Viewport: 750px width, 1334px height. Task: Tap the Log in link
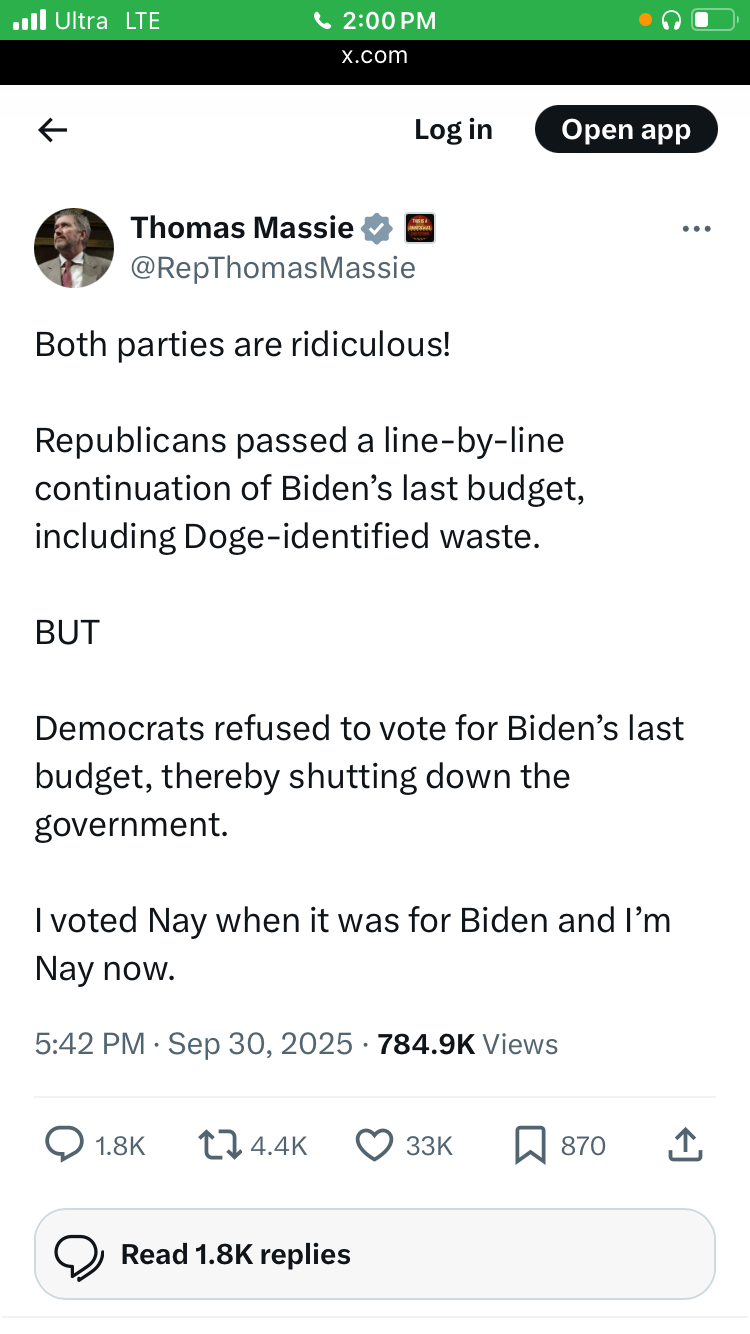tap(453, 130)
